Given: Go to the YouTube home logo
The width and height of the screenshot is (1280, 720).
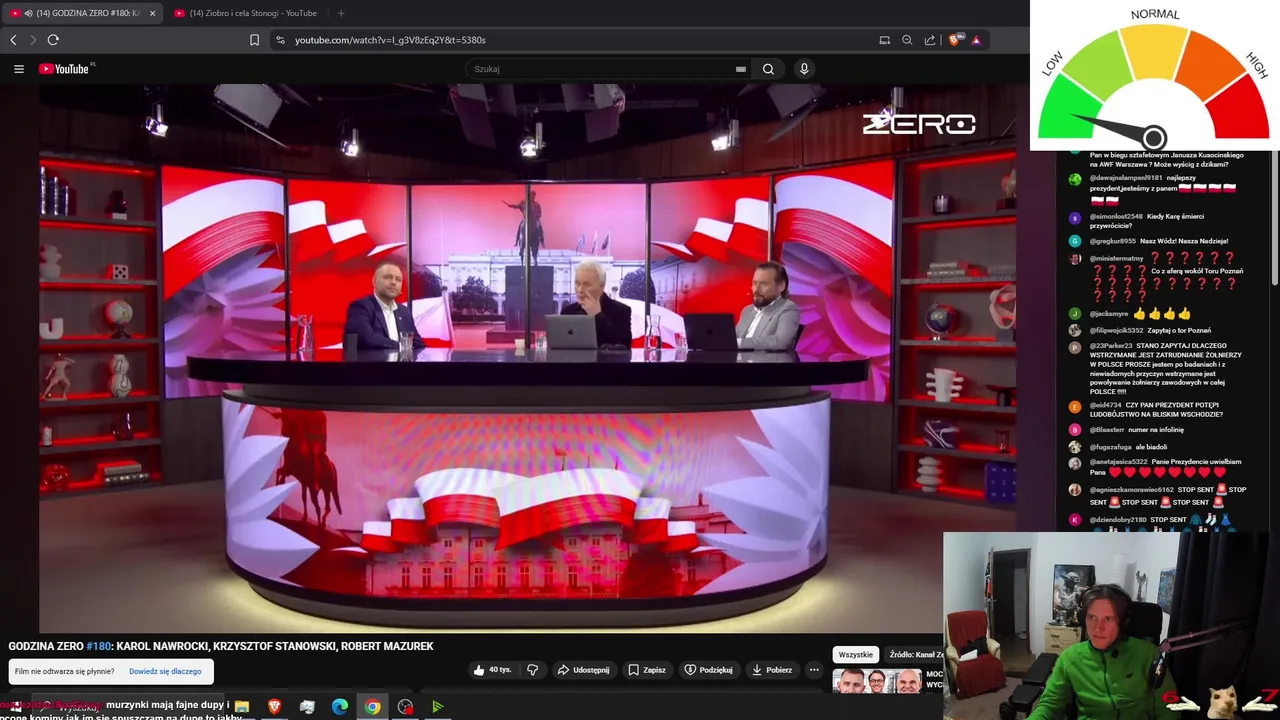Looking at the screenshot, I should click(x=66, y=69).
